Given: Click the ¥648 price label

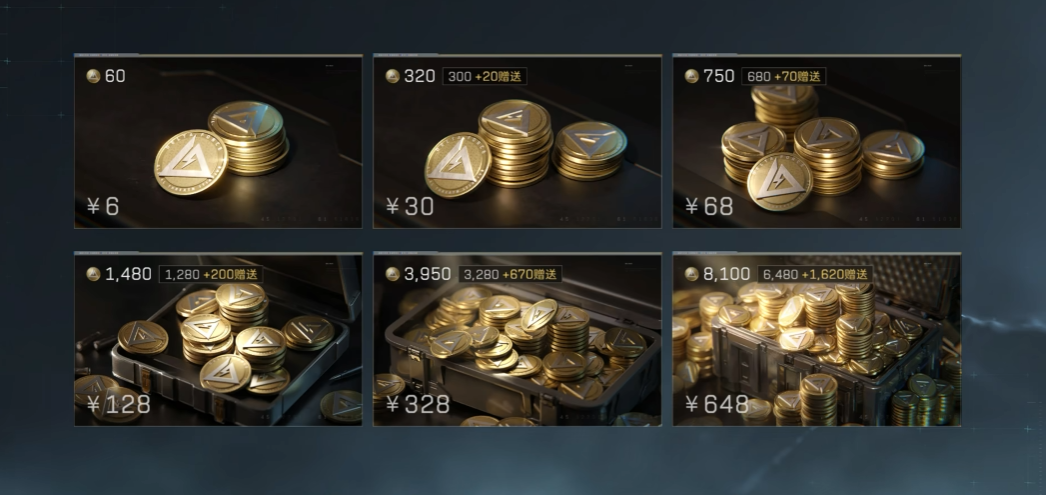Looking at the screenshot, I should (716, 404).
